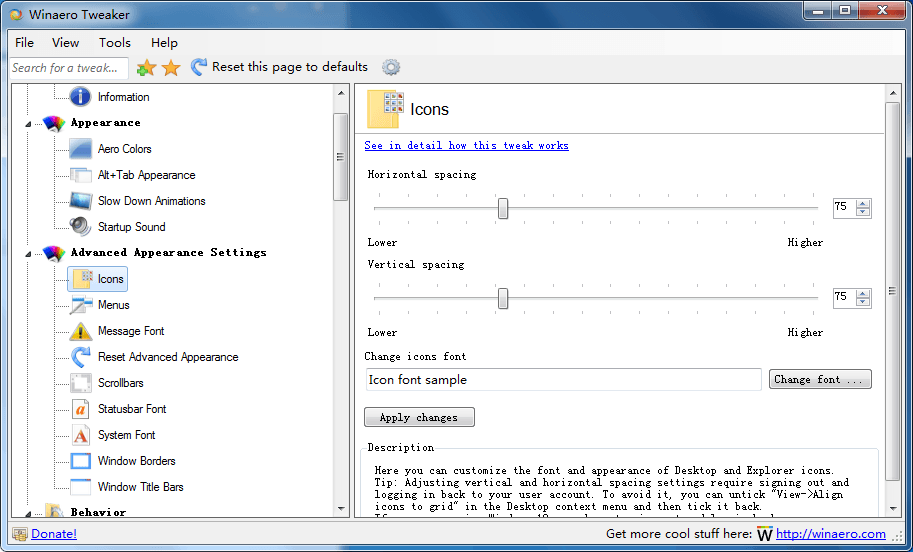The height and width of the screenshot is (552, 913).
Task: Decrease horizontal spacing with down arrow
Action: click(863, 211)
